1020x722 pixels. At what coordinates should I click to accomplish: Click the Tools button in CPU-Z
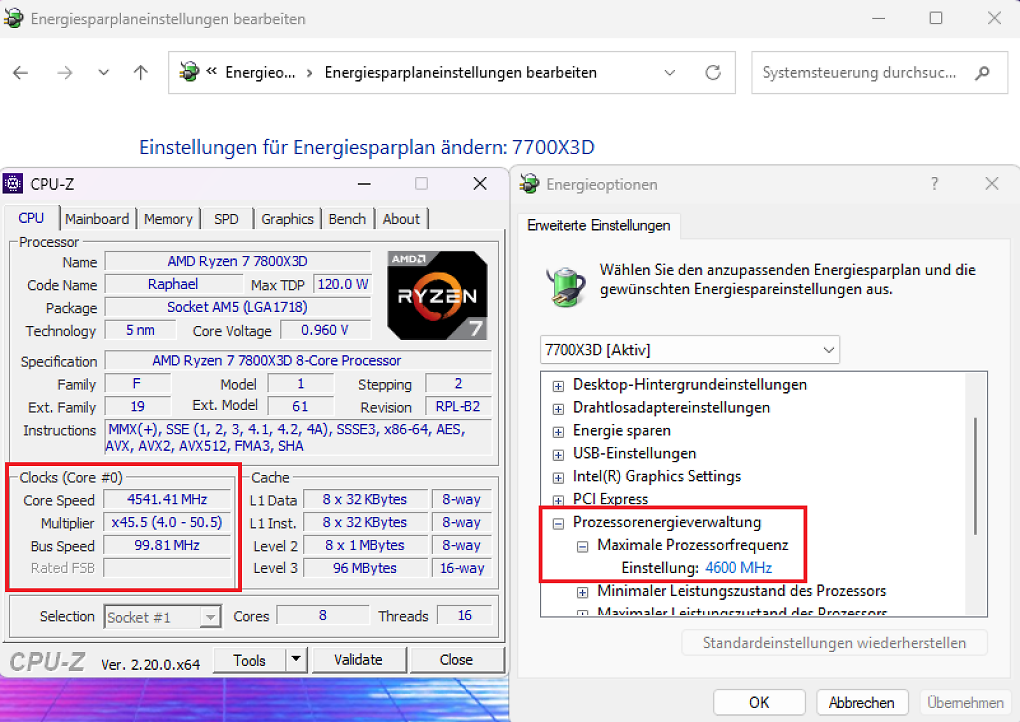pos(250,660)
